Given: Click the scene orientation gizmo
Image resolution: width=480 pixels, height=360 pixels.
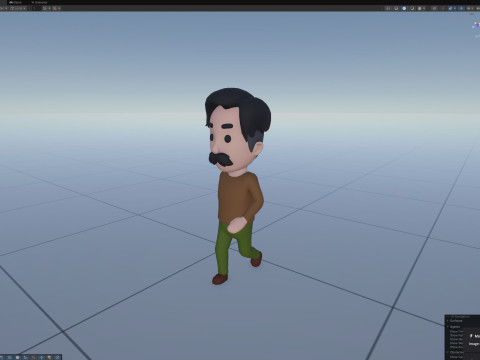Looking at the screenshot, I should (x=476, y=25).
